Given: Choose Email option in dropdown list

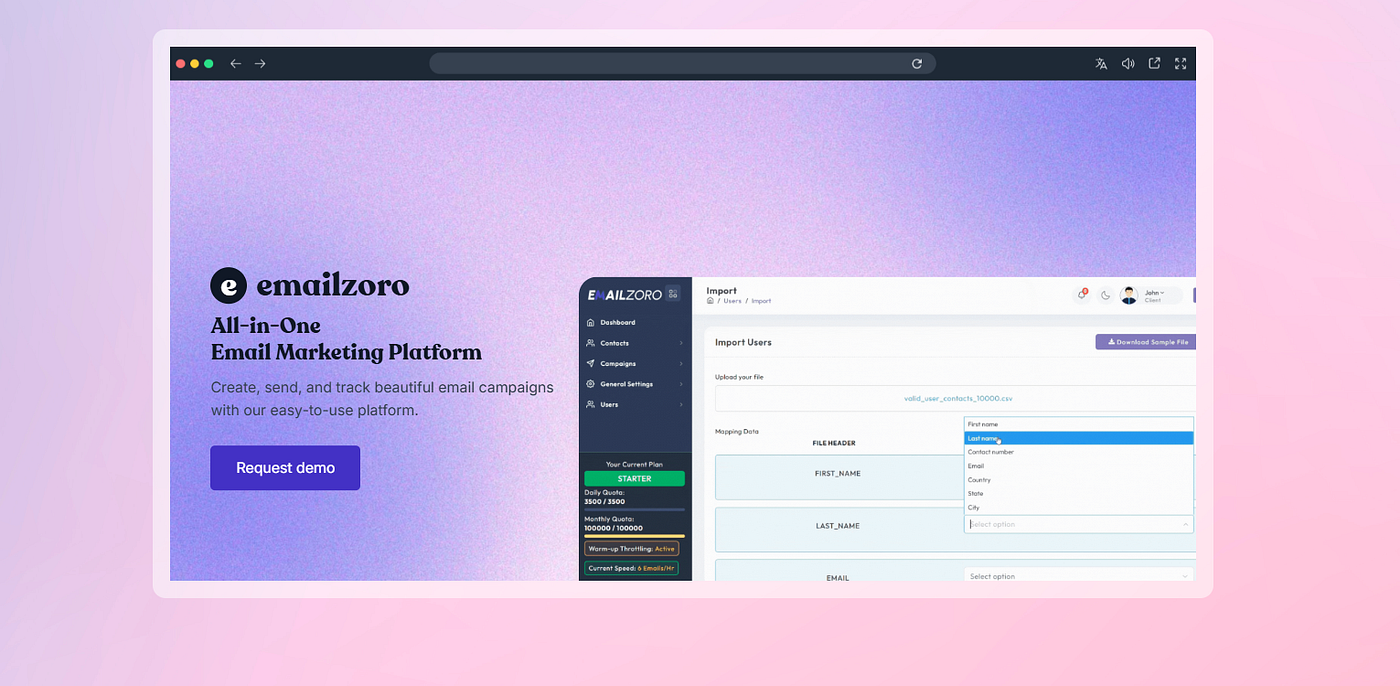Looking at the screenshot, I should click(1078, 466).
